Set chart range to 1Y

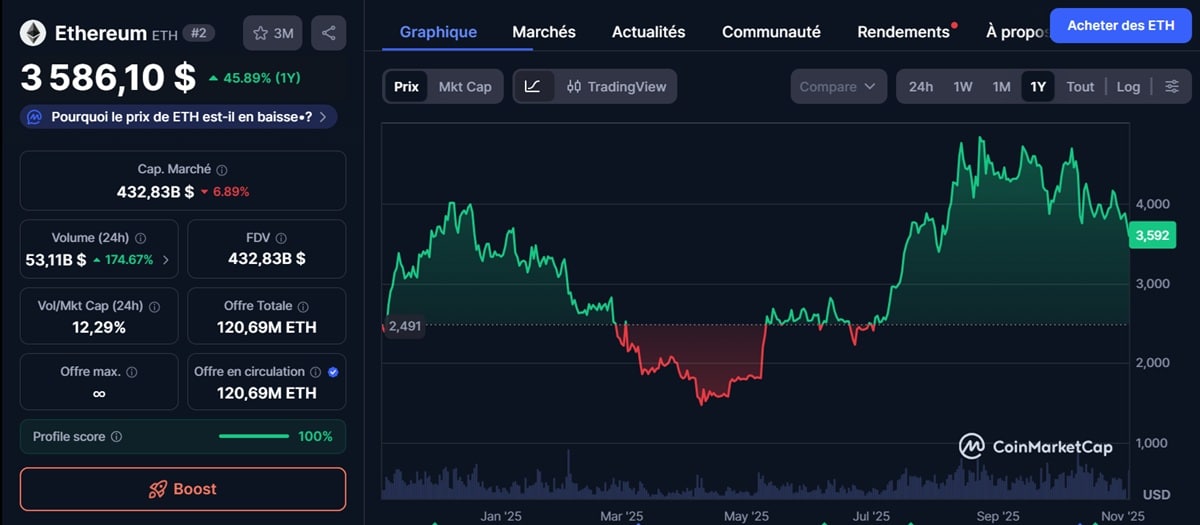point(1038,87)
